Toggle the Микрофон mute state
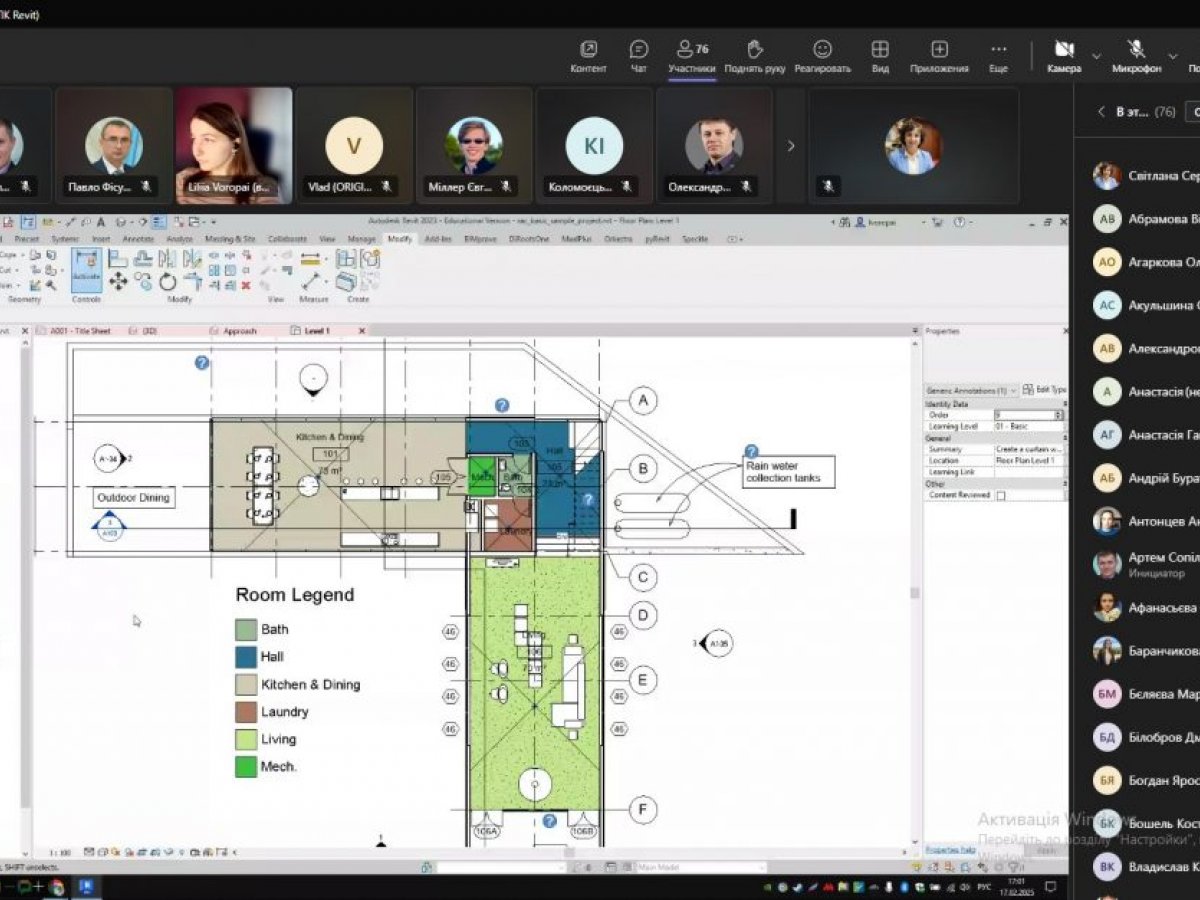 coord(1136,57)
